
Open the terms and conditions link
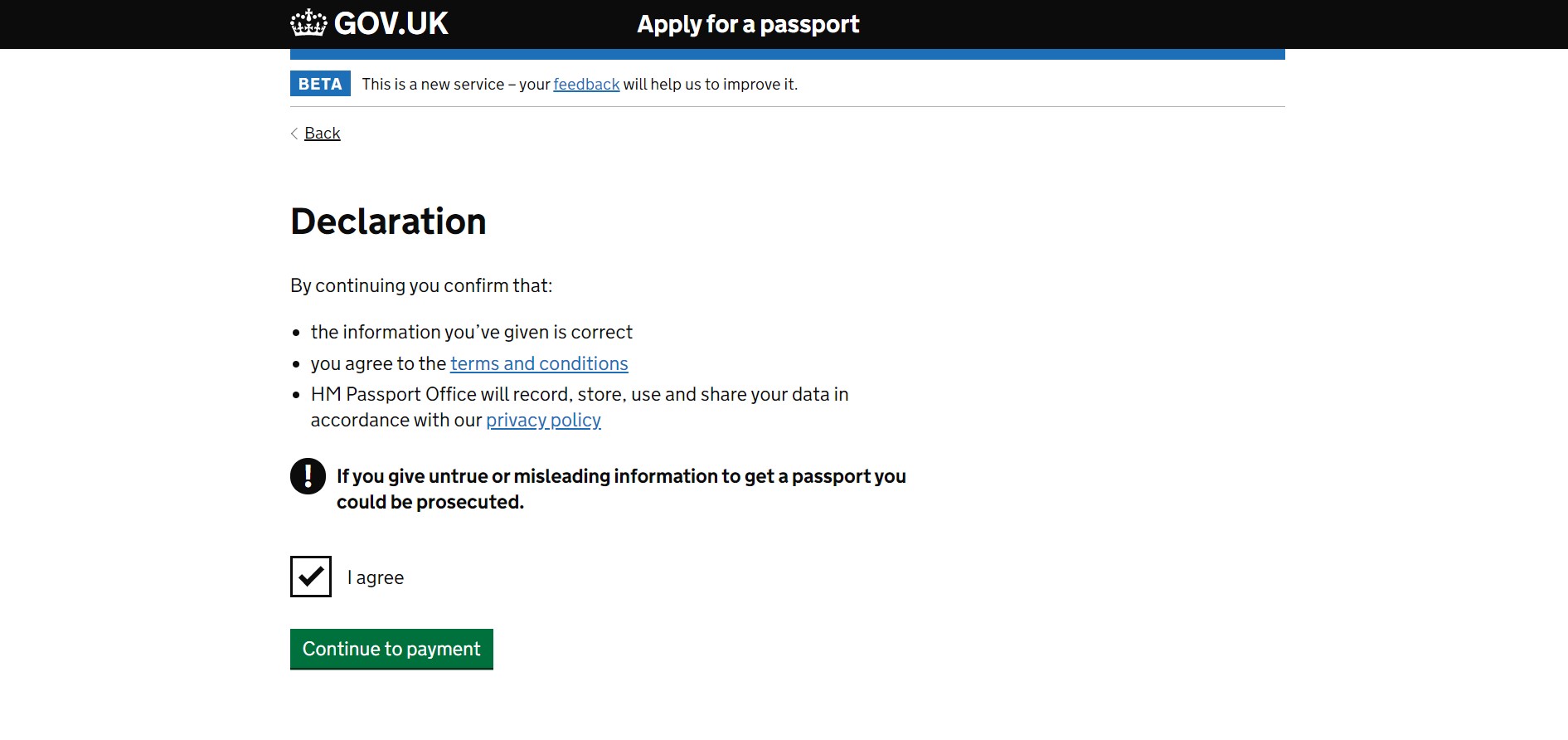coord(539,363)
